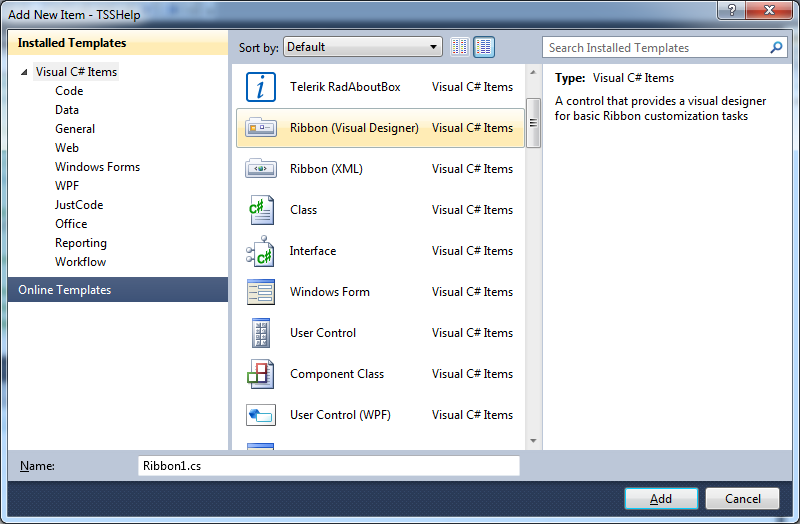Image resolution: width=800 pixels, height=524 pixels.
Task: Choose the WPF category
Action: 67,186
